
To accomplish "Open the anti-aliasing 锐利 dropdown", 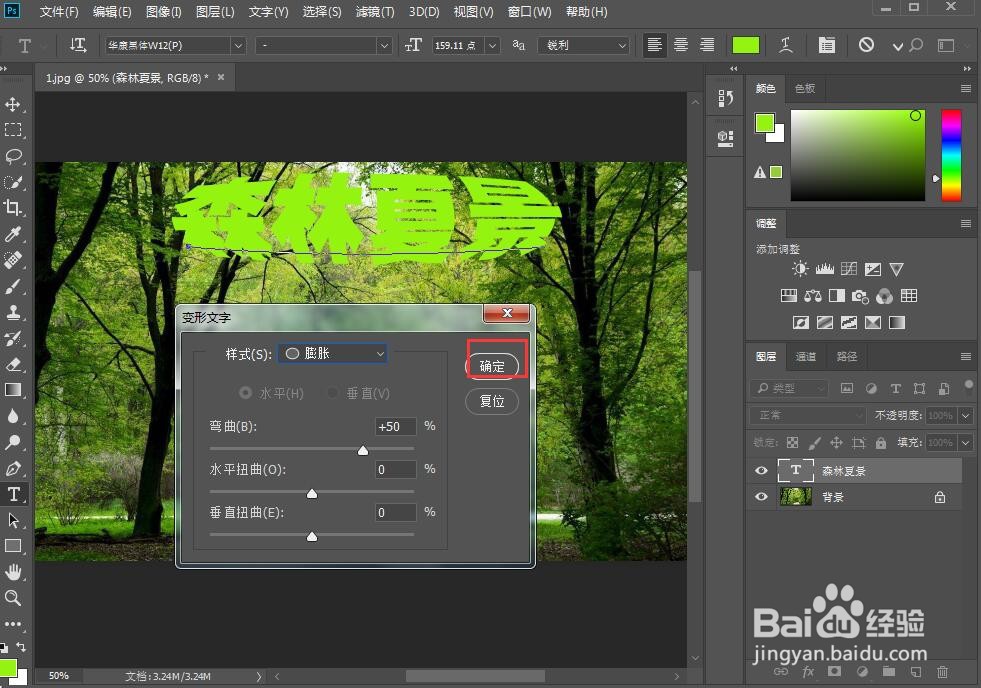I will pos(583,45).
